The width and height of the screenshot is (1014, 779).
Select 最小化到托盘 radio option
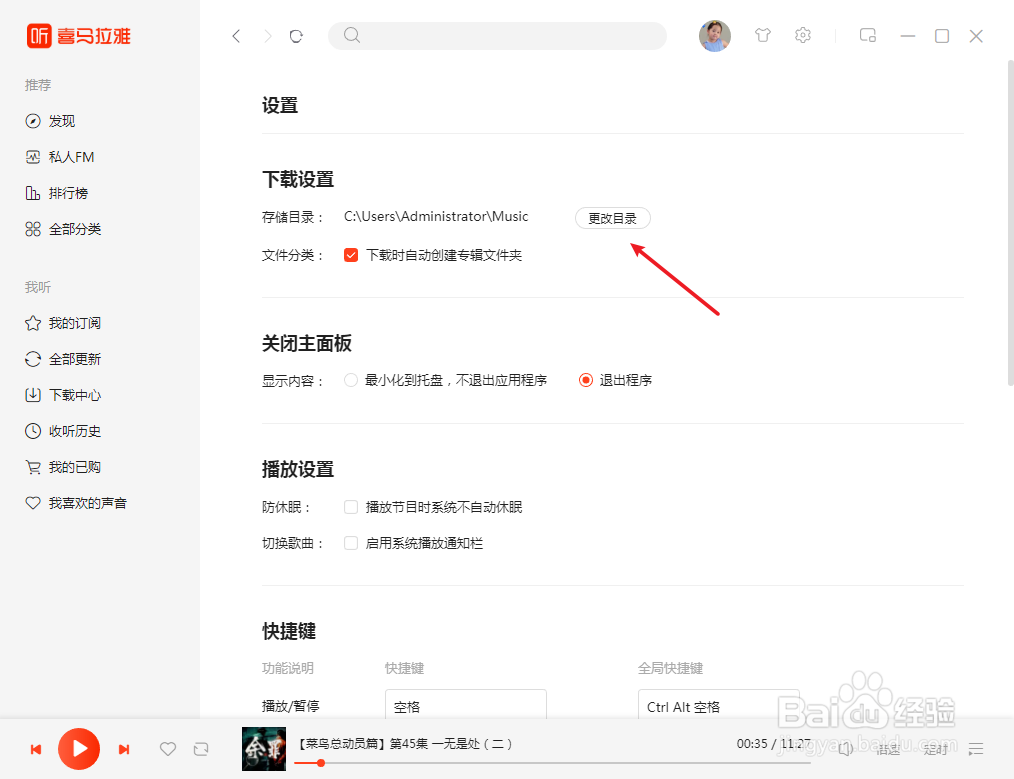click(x=351, y=380)
